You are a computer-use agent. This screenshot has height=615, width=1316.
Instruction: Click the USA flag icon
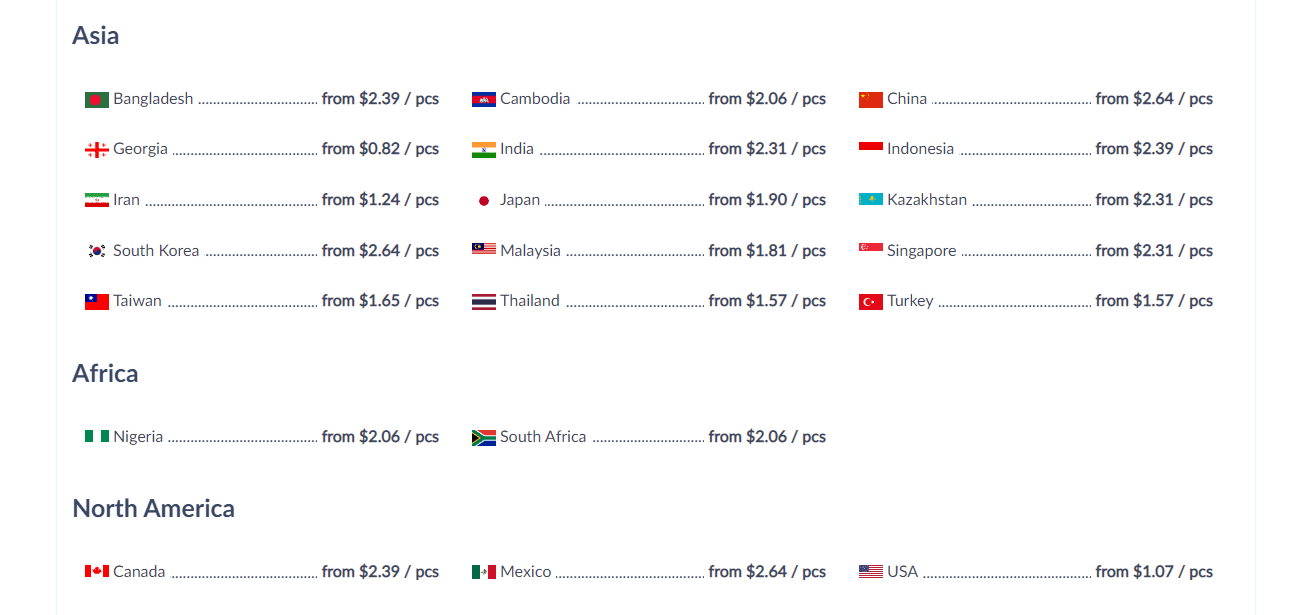click(x=871, y=572)
